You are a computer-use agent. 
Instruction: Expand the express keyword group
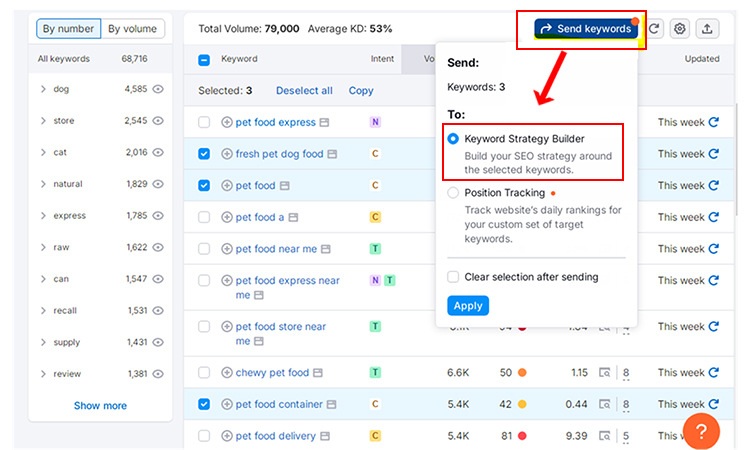coord(43,216)
